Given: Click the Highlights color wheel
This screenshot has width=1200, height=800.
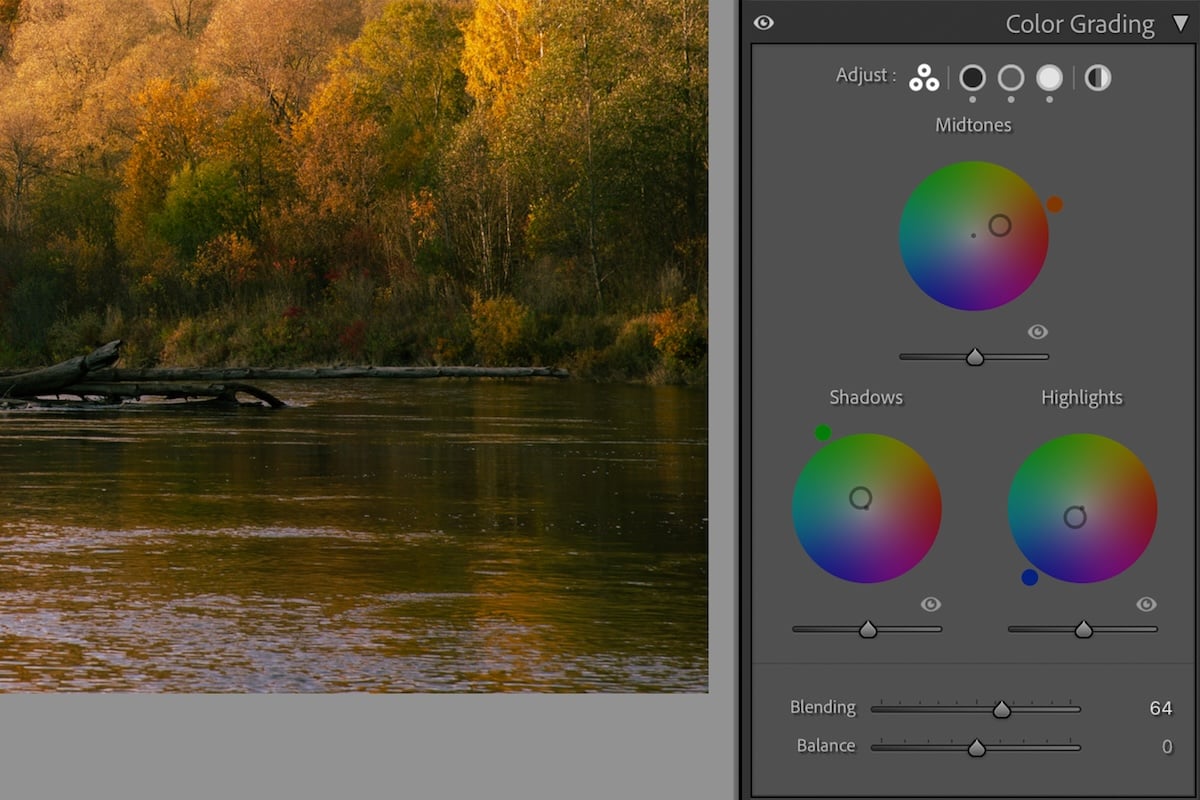Looking at the screenshot, I should click(1081, 508).
